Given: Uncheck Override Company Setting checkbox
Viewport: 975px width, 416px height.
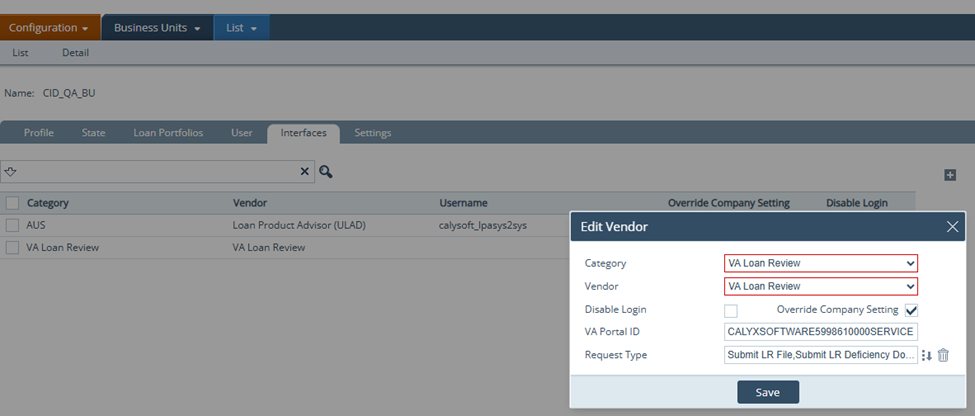Looking at the screenshot, I should tap(911, 310).
